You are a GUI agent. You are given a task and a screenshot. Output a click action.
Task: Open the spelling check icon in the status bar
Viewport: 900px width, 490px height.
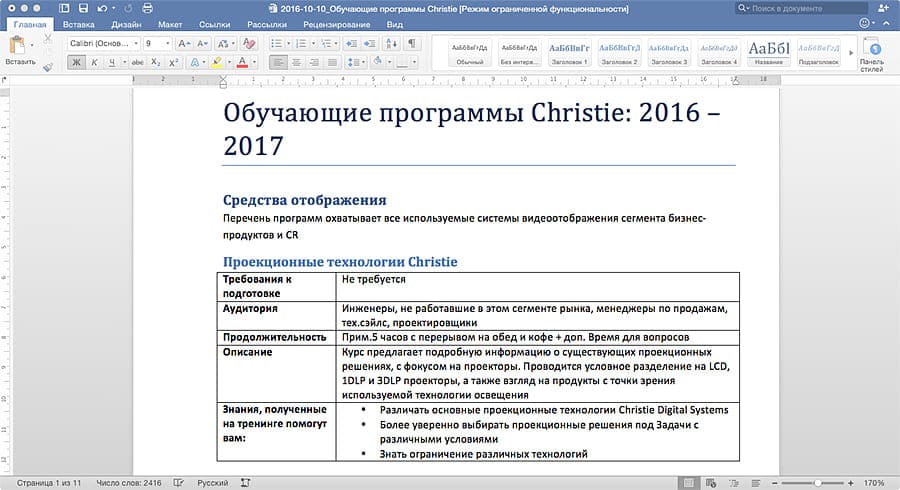click(x=179, y=483)
